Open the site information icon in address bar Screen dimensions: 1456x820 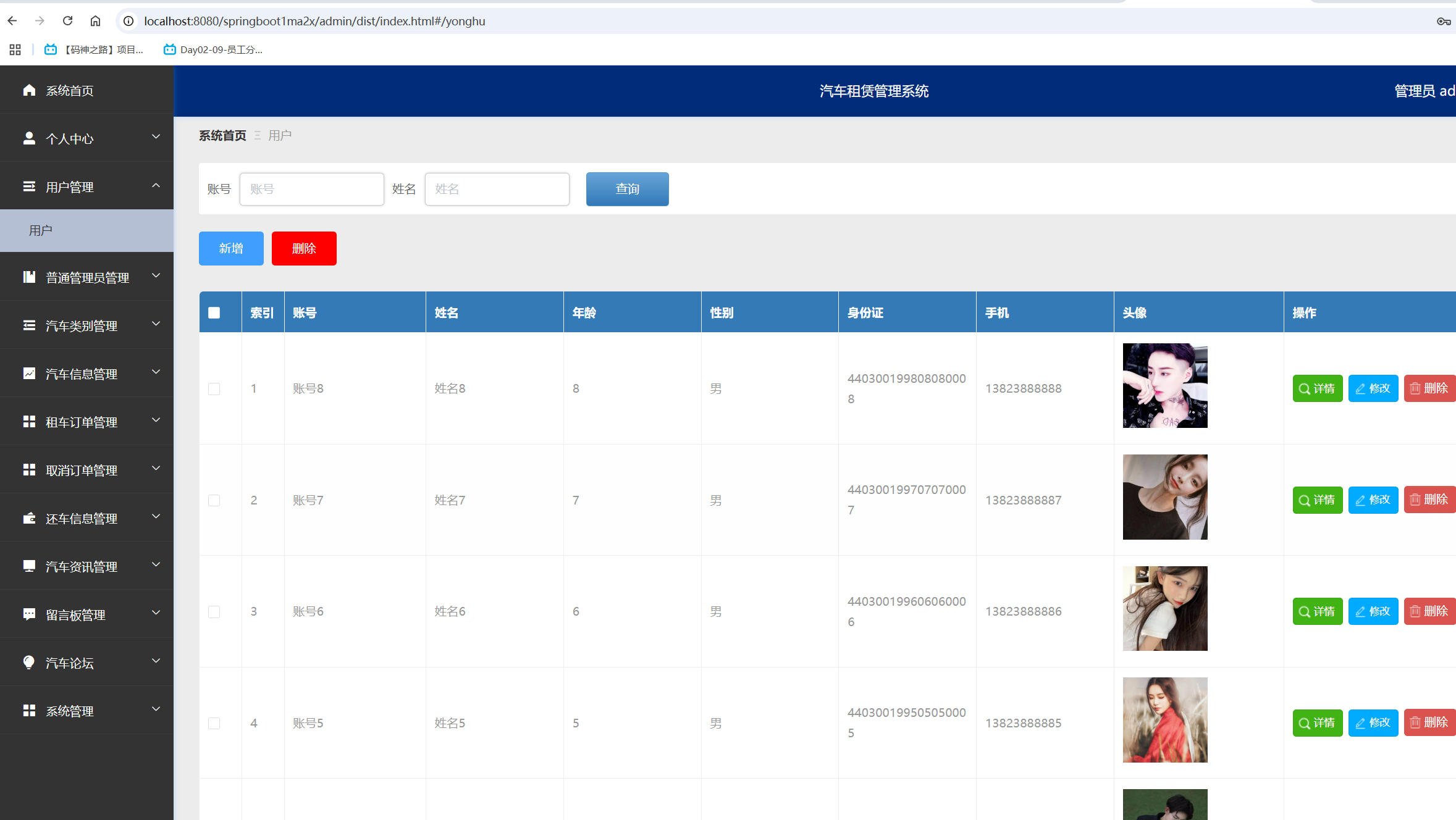(x=128, y=21)
